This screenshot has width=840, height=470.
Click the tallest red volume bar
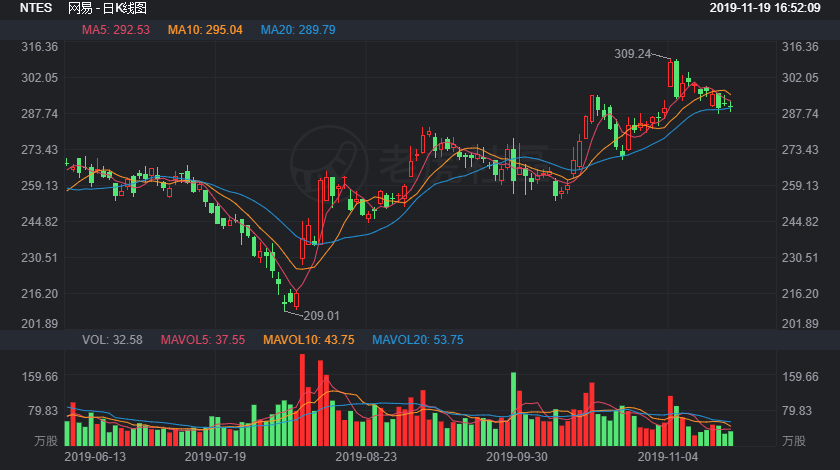[303, 400]
